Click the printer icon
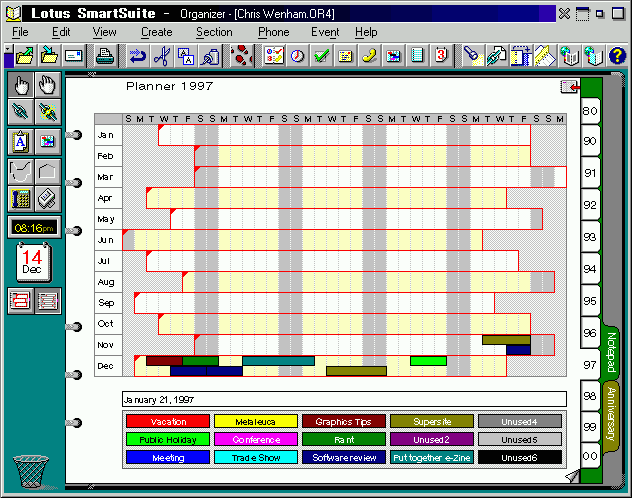Image resolution: width=632 pixels, height=498 pixels. [105, 55]
